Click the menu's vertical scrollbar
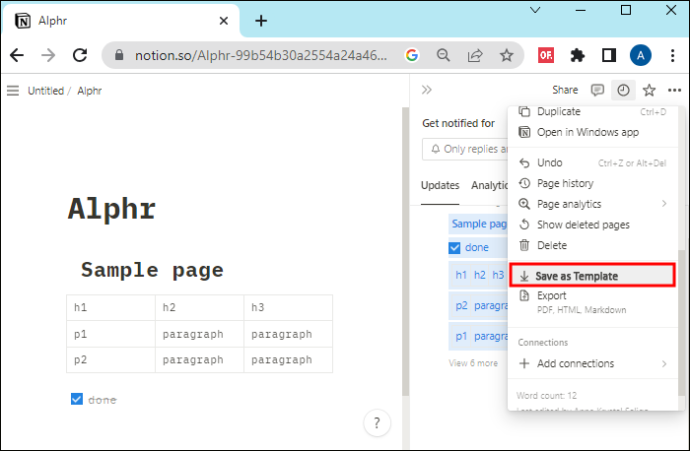690x451 pixels. pyautogui.click(x=681, y=323)
